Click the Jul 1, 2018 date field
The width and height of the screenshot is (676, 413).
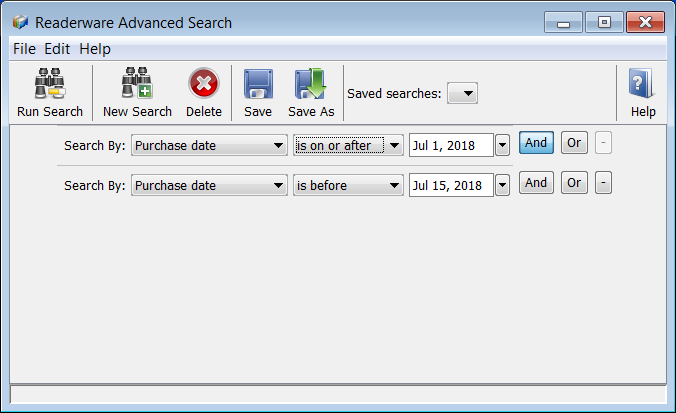(451, 145)
